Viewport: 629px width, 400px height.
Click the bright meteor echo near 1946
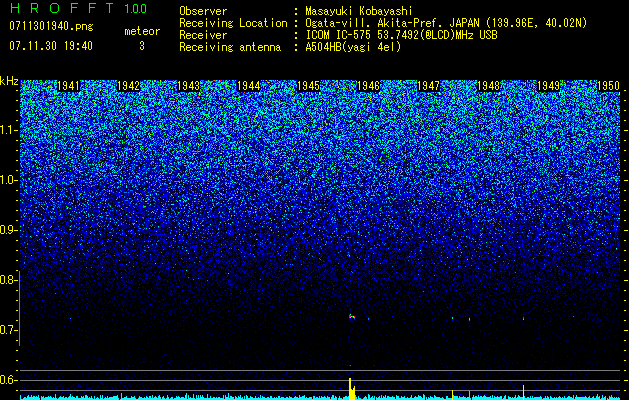coord(352,317)
